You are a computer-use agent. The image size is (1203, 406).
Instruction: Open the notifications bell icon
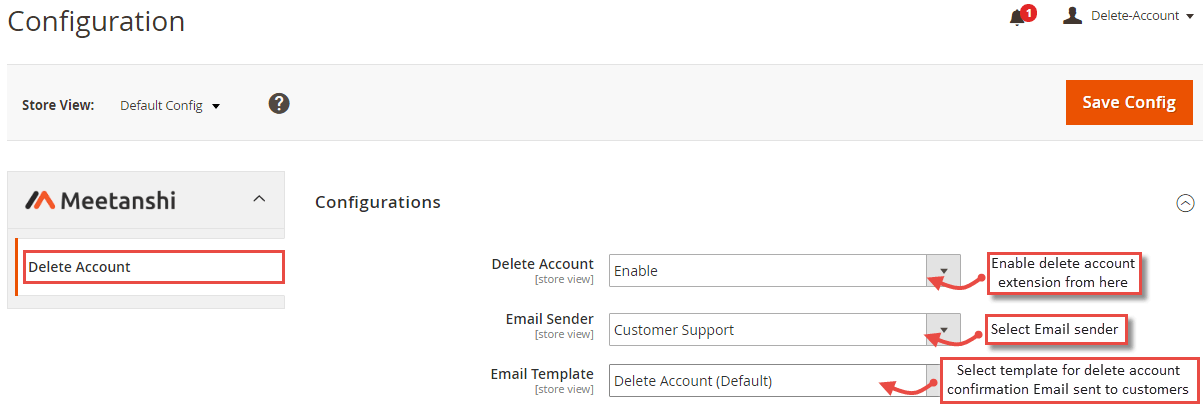(x=1017, y=17)
